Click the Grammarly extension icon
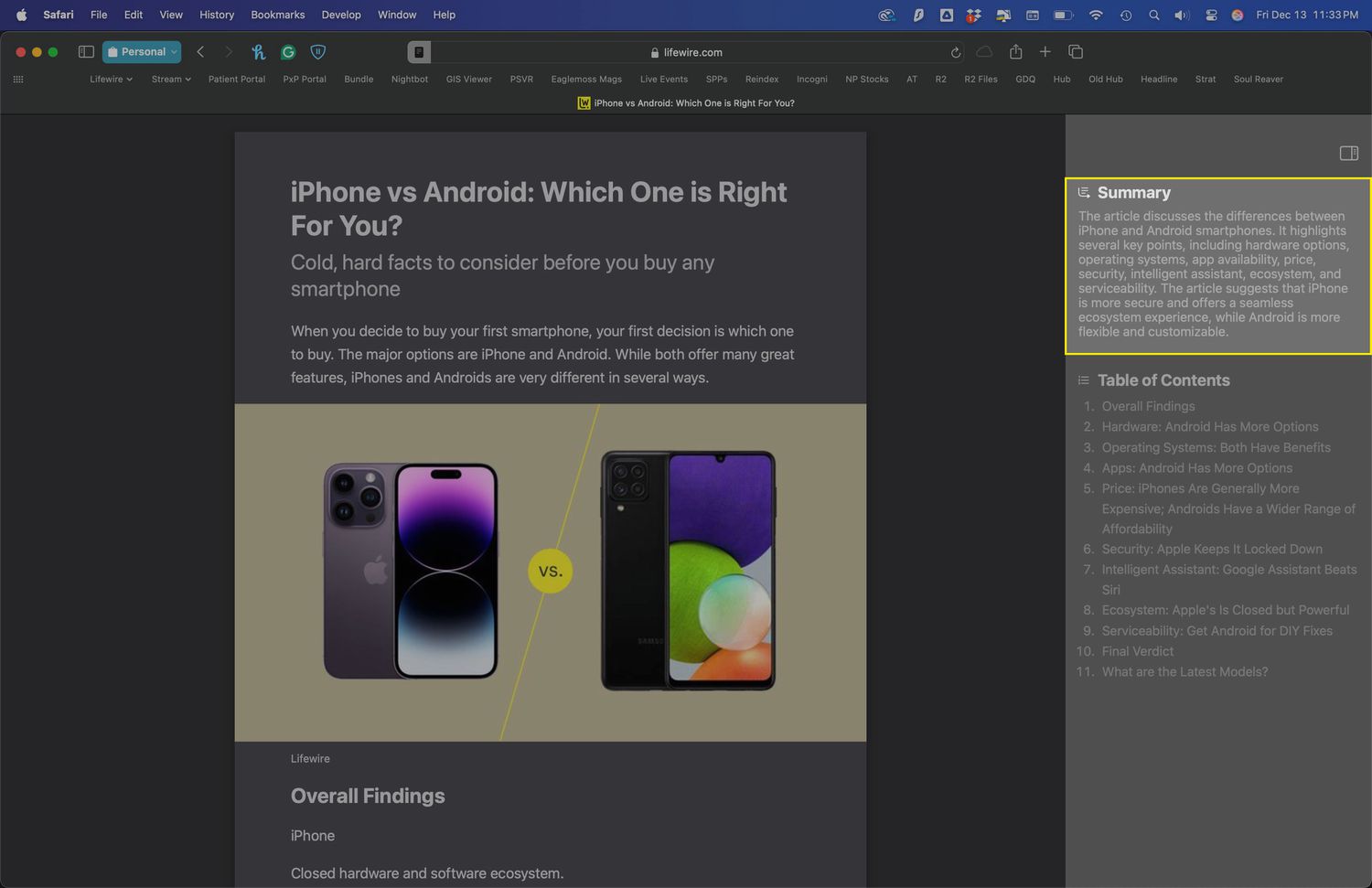1372x888 pixels. 288,52
